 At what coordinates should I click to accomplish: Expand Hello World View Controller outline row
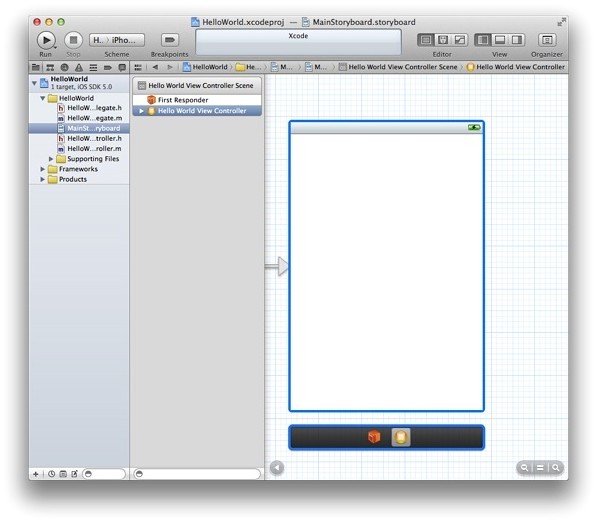pyautogui.click(x=141, y=111)
